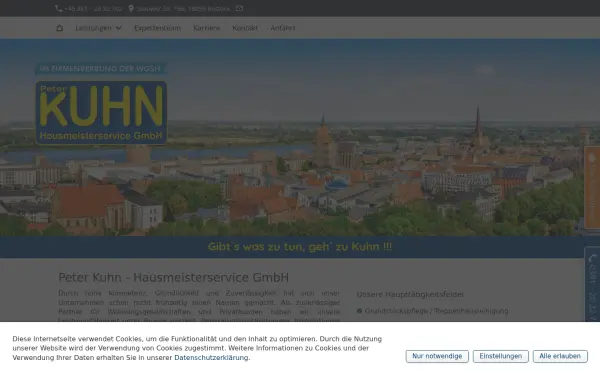Click the Rostock address in top bar
Viewport: 600px width, 375px height.
pos(183,8)
